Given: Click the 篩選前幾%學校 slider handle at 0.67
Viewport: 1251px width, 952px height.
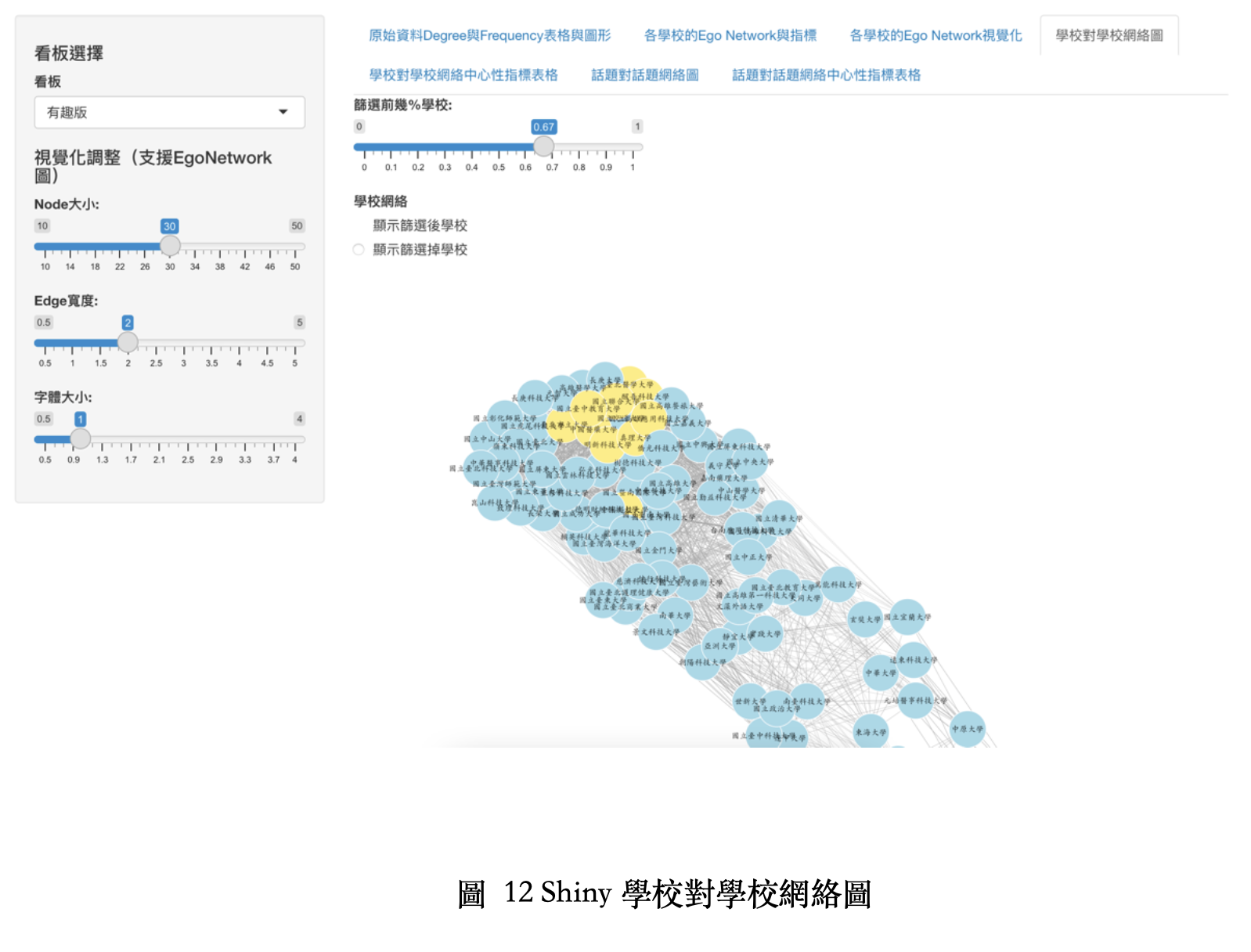Looking at the screenshot, I should click(x=543, y=146).
